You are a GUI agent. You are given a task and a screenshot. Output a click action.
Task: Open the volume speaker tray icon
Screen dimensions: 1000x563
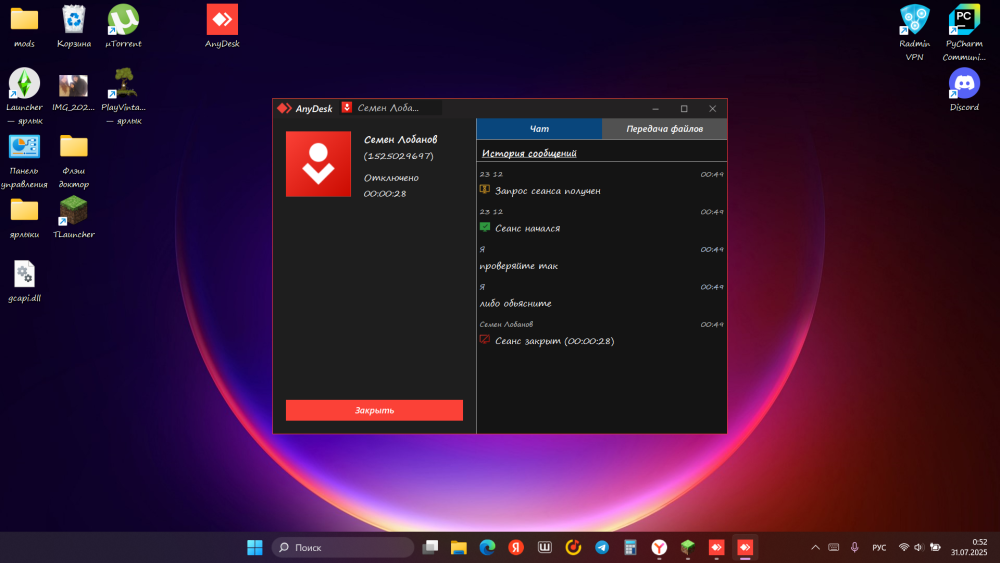pos(918,547)
